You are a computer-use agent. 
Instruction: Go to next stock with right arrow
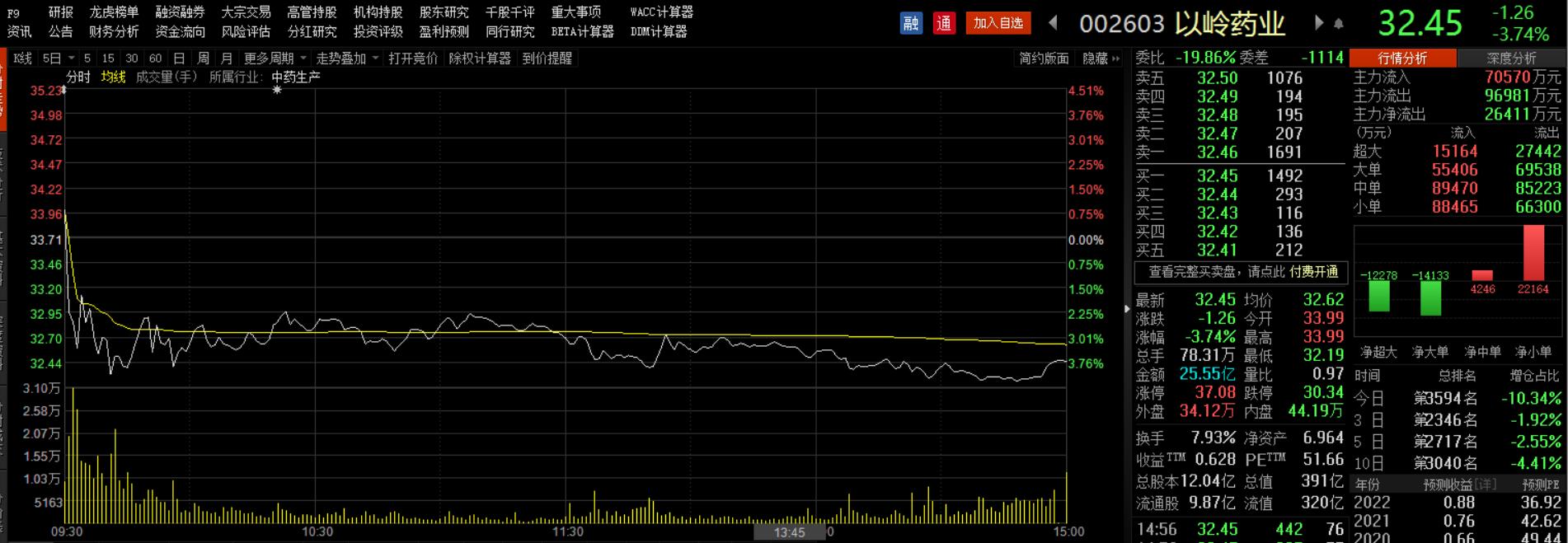[1318, 23]
